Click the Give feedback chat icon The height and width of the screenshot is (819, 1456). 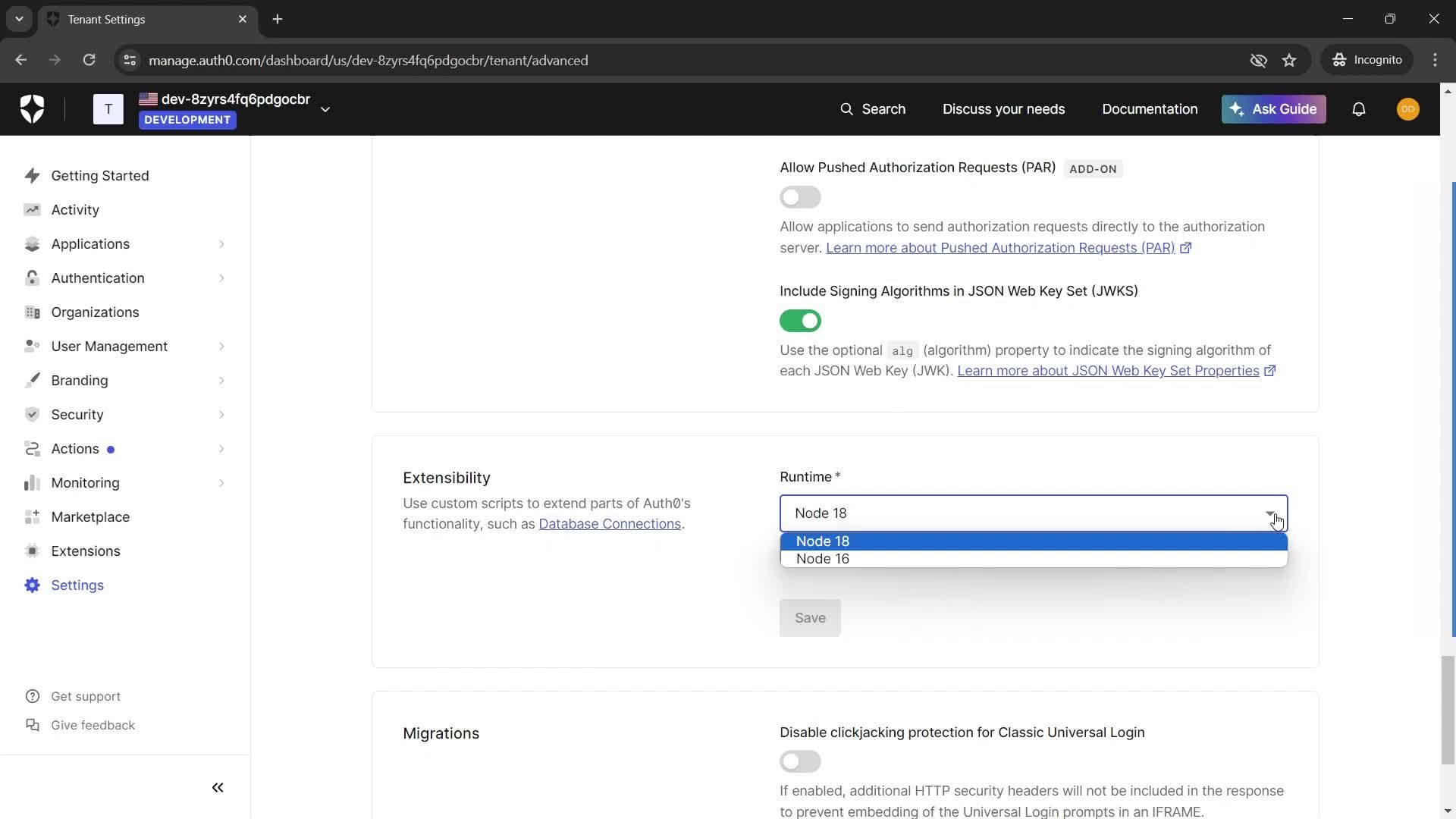pyautogui.click(x=33, y=726)
